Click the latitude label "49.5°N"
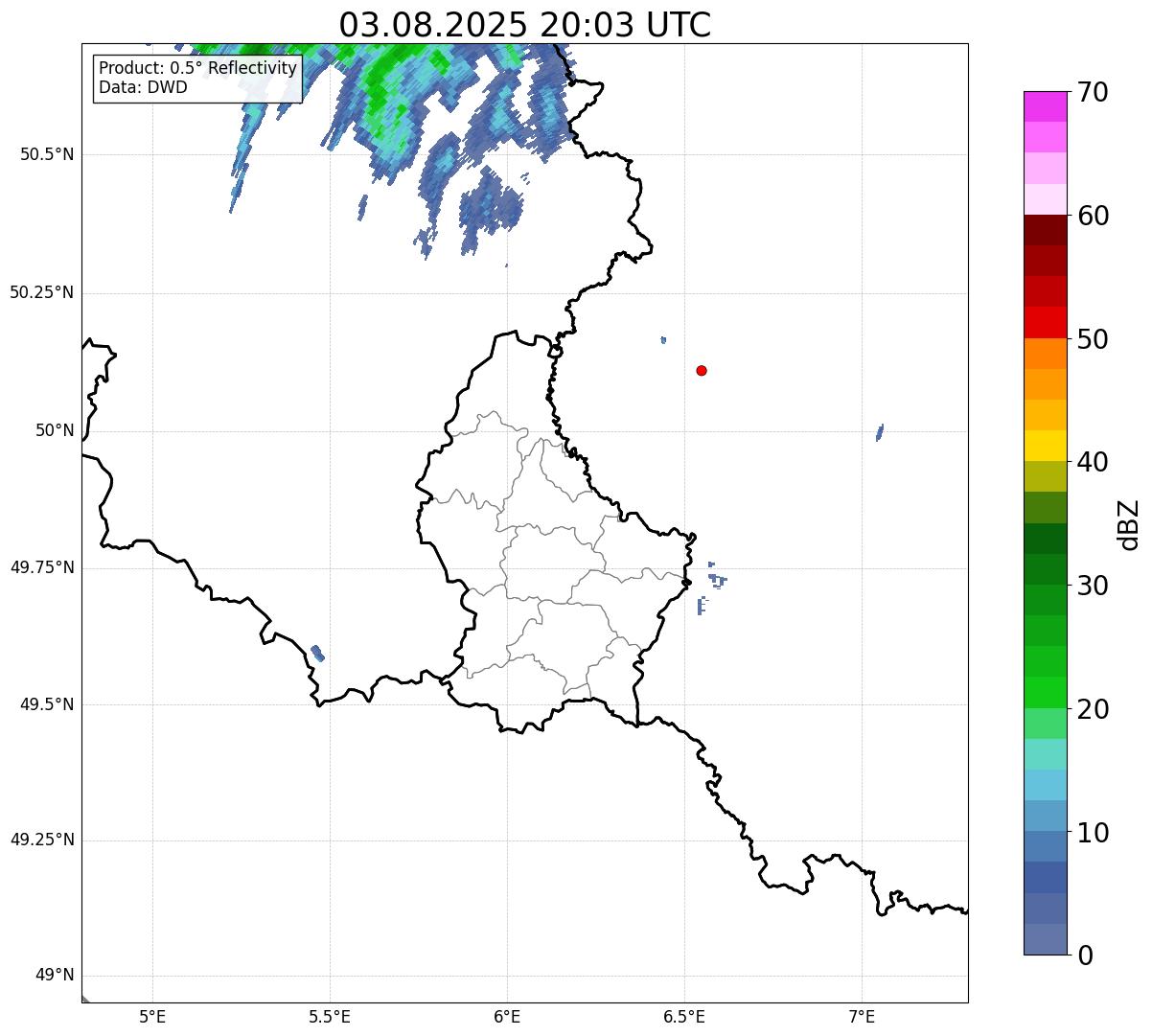 pyautogui.click(x=47, y=704)
